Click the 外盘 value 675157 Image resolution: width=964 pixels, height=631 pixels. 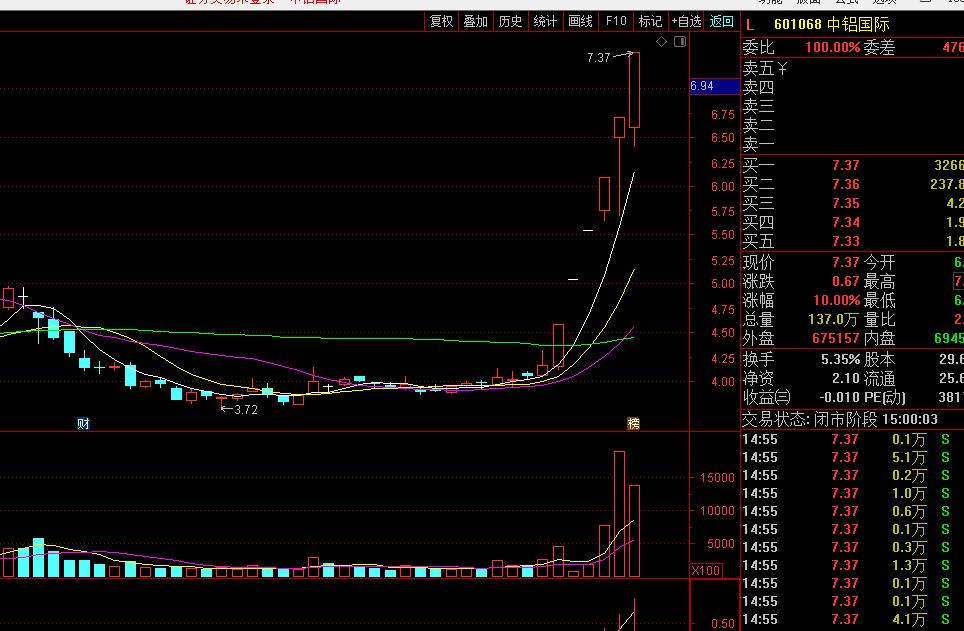[836, 339]
